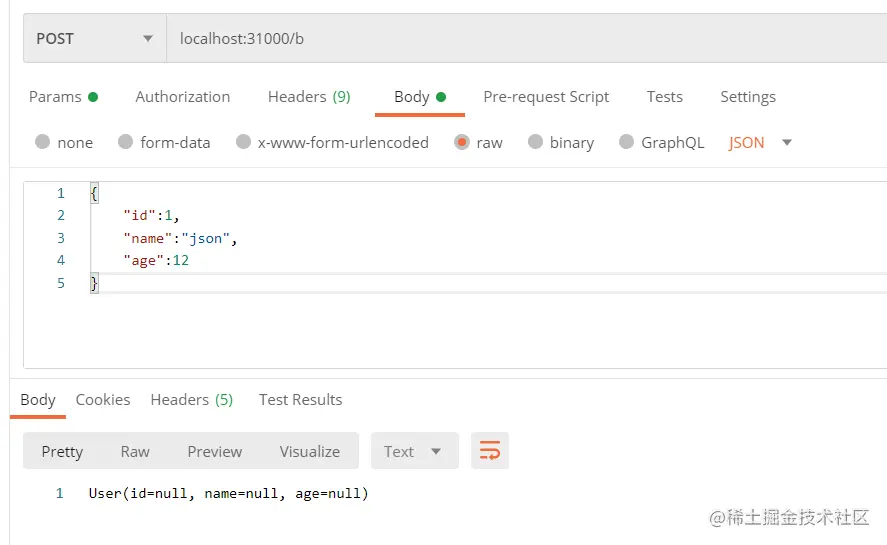Open the POST method dropdown

point(95,38)
